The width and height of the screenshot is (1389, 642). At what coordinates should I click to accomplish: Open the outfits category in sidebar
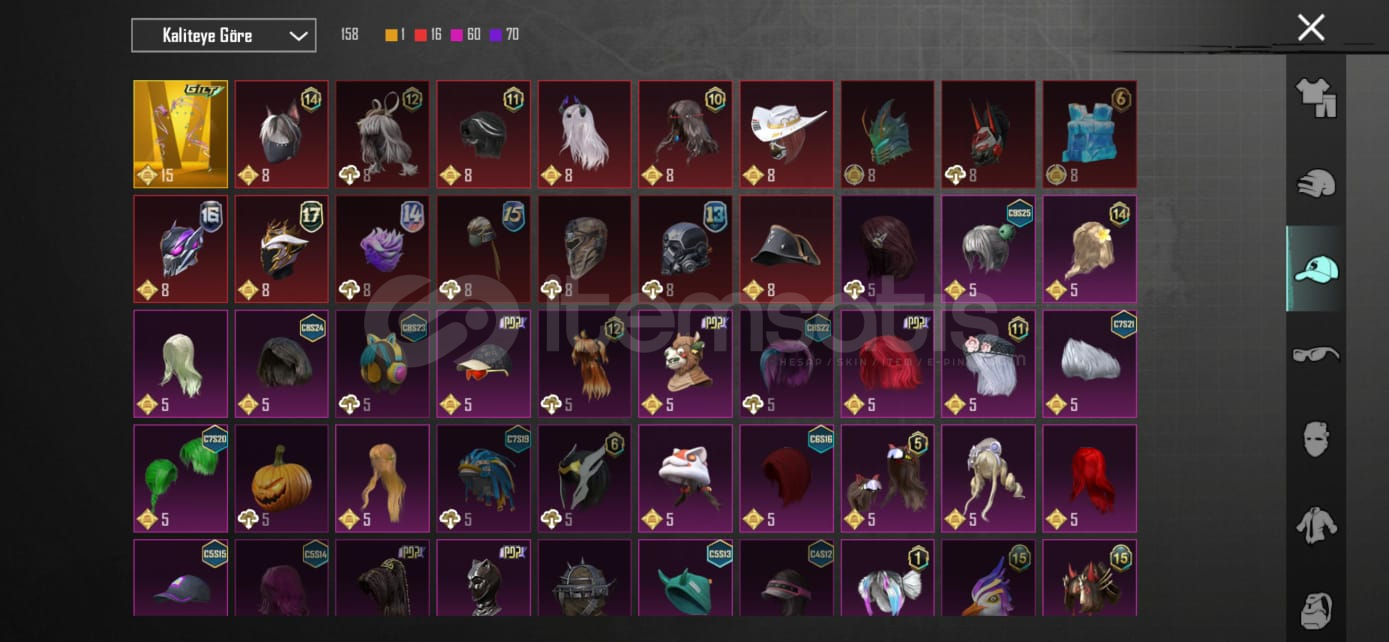click(x=1315, y=98)
